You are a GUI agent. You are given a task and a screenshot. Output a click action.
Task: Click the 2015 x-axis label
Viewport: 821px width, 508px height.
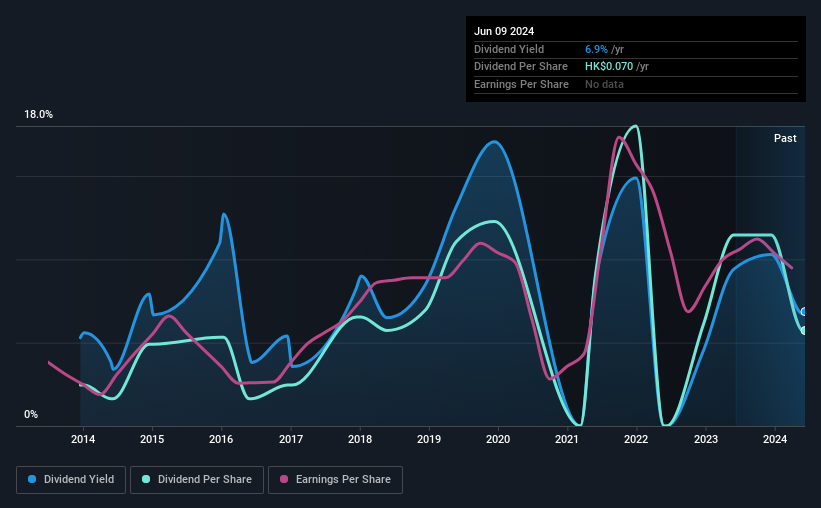152,439
